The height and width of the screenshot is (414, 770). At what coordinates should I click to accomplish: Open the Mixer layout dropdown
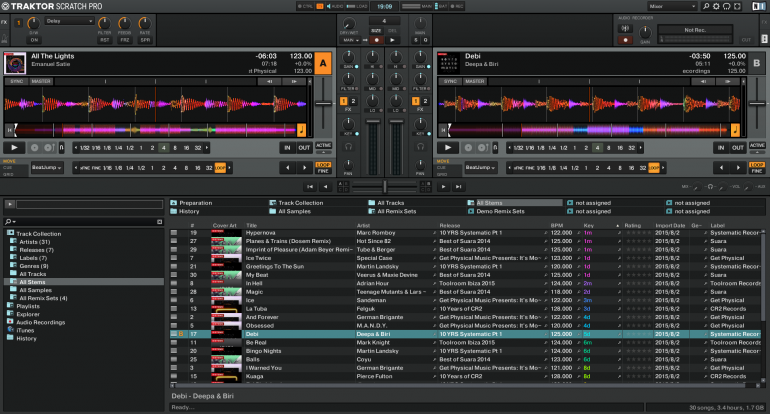(x=672, y=6)
